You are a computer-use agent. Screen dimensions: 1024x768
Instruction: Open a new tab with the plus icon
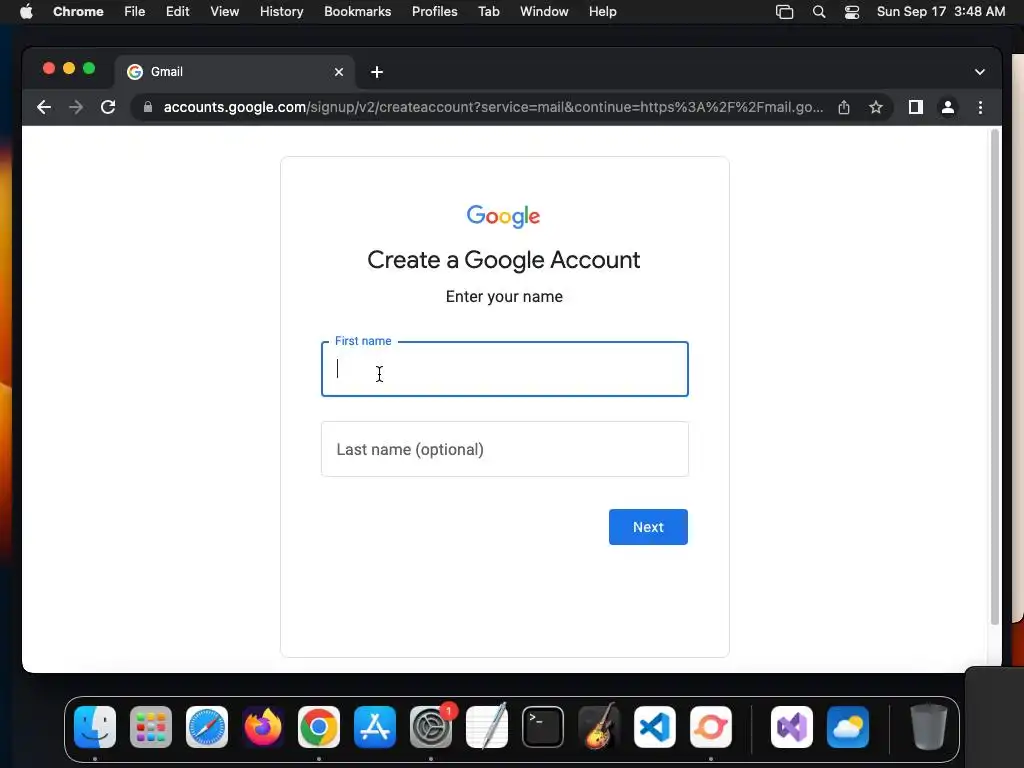(377, 72)
